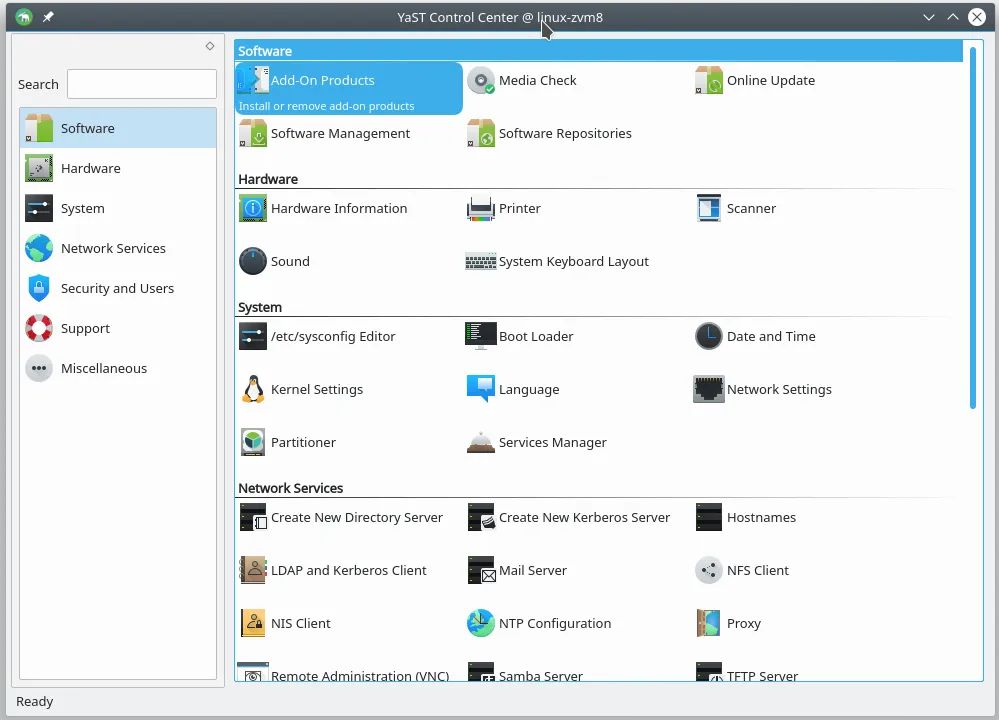Select the Support section
This screenshot has width=999, height=720.
coord(85,328)
